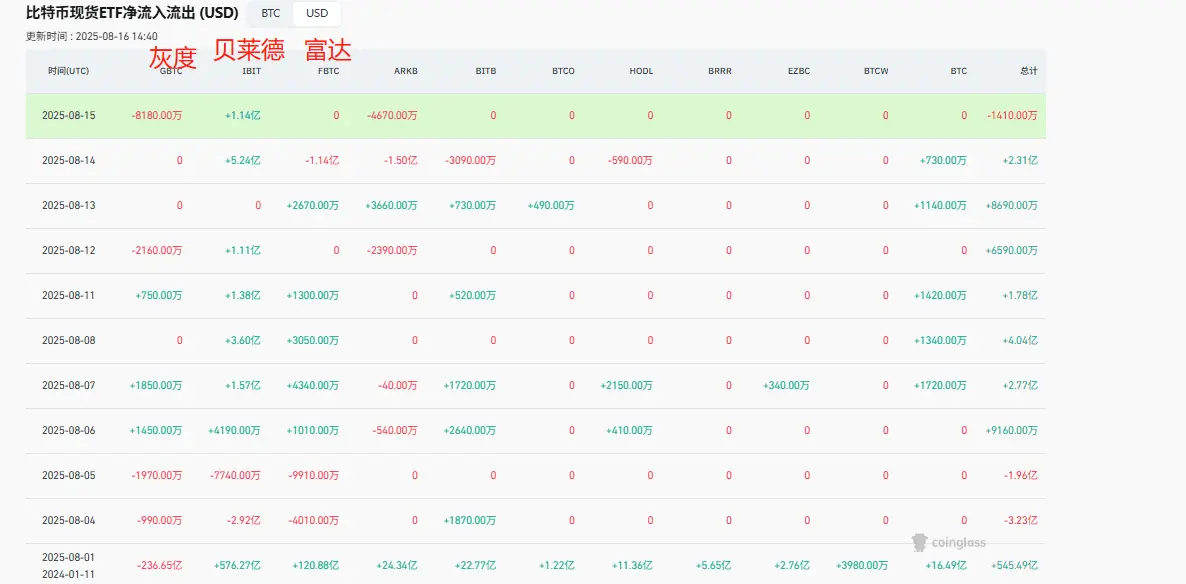Screen dimensions: 1186x584
Task: Click the +4190.00万 IBIT value
Action: pyautogui.click(x=234, y=430)
